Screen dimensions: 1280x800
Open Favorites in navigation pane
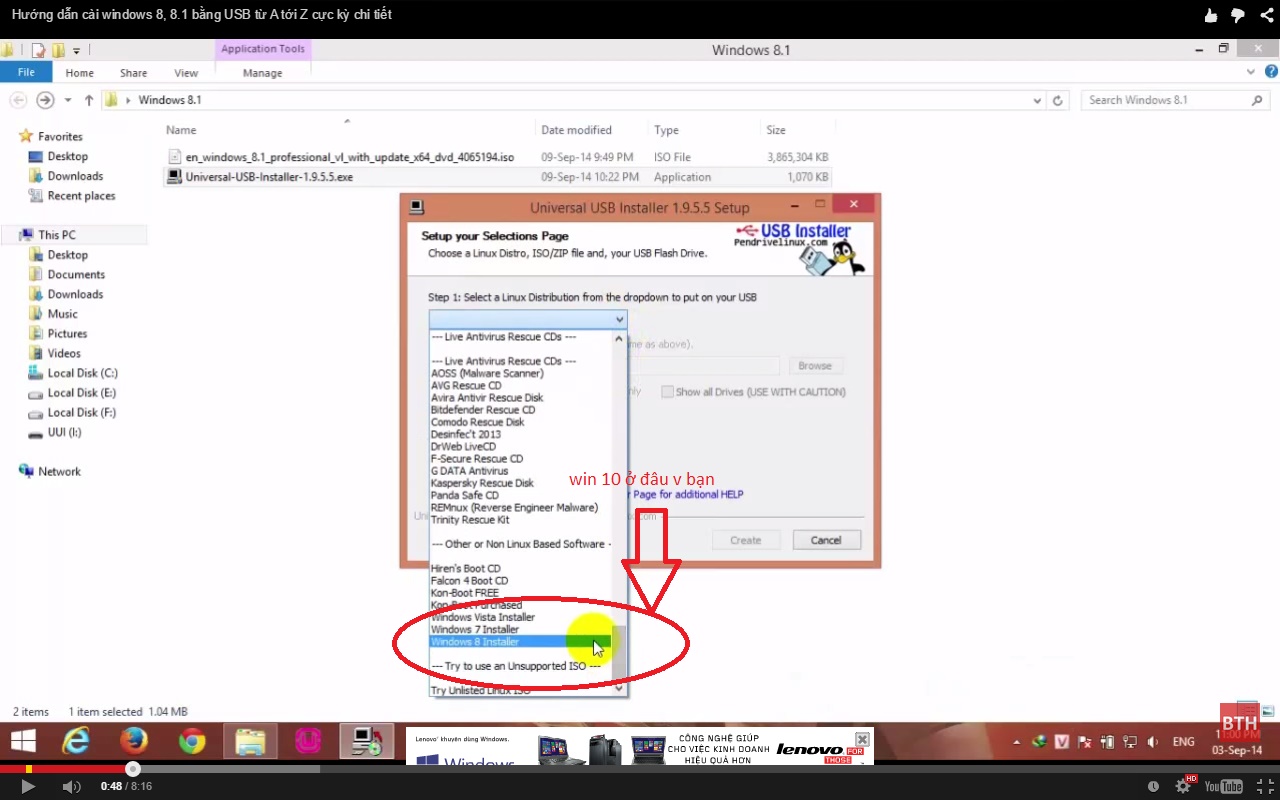tap(60, 136)
